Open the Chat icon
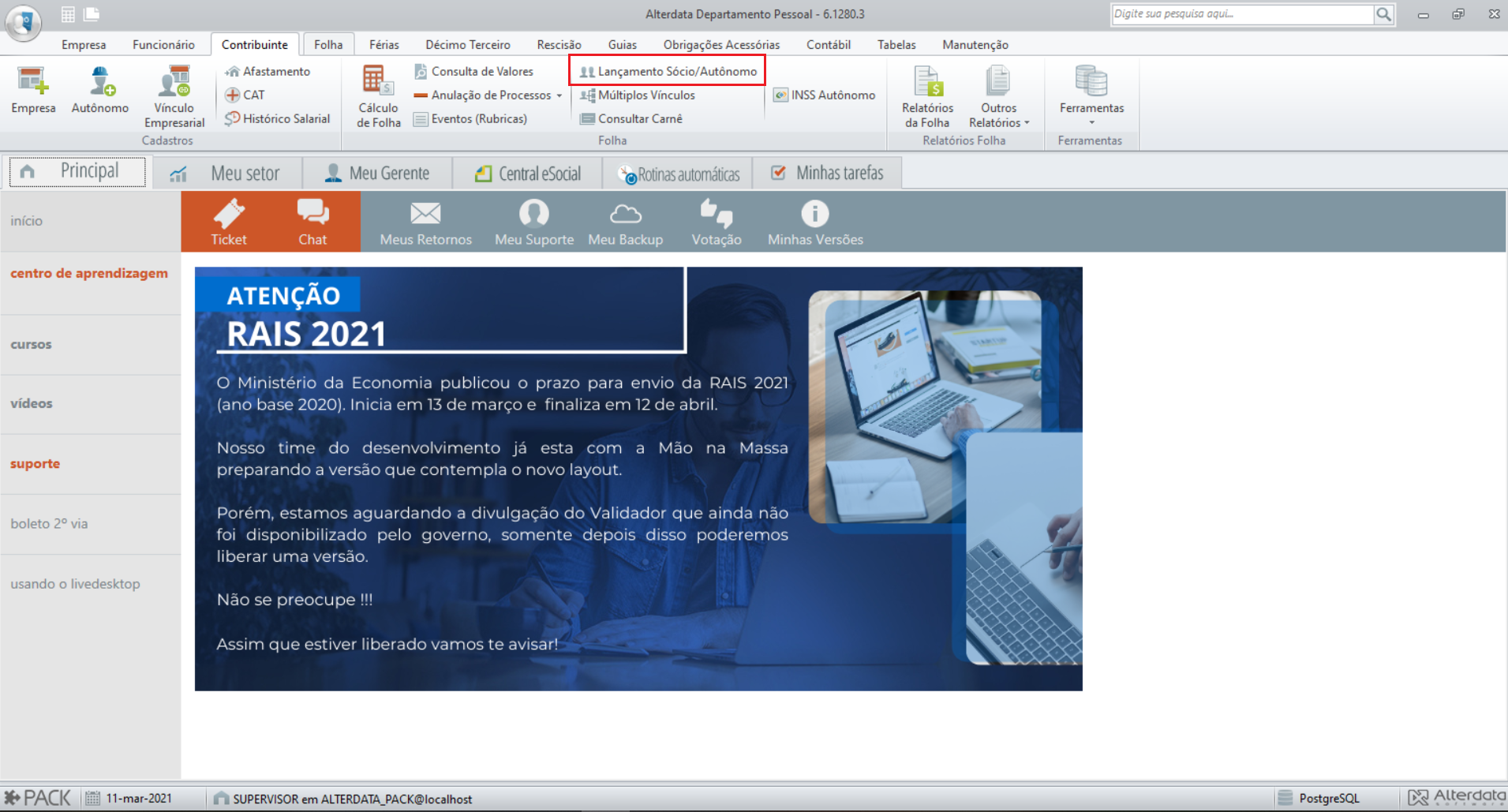This screenshot has height=812, width=1508. [x=312, y=222]
